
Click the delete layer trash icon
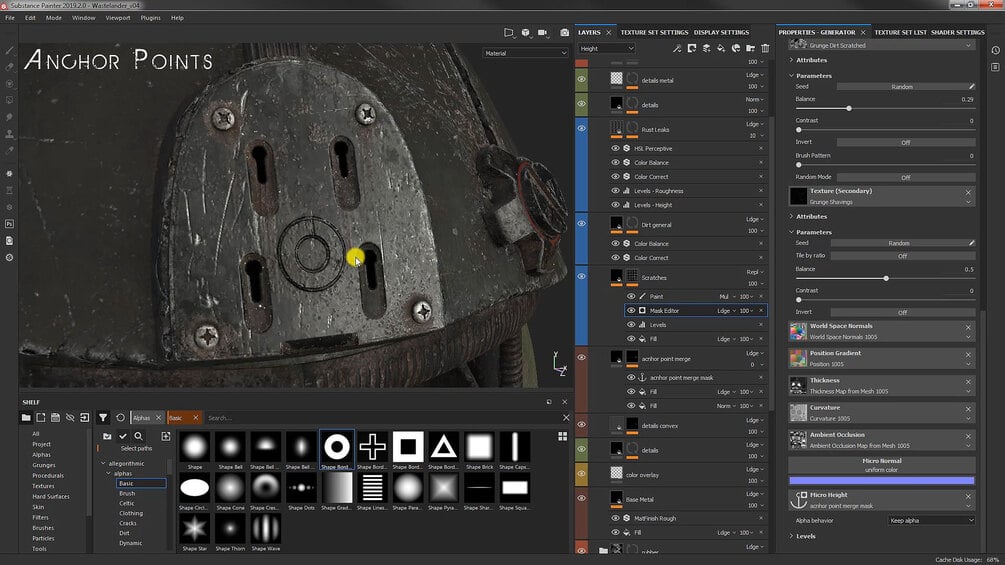tap(765, 48)
